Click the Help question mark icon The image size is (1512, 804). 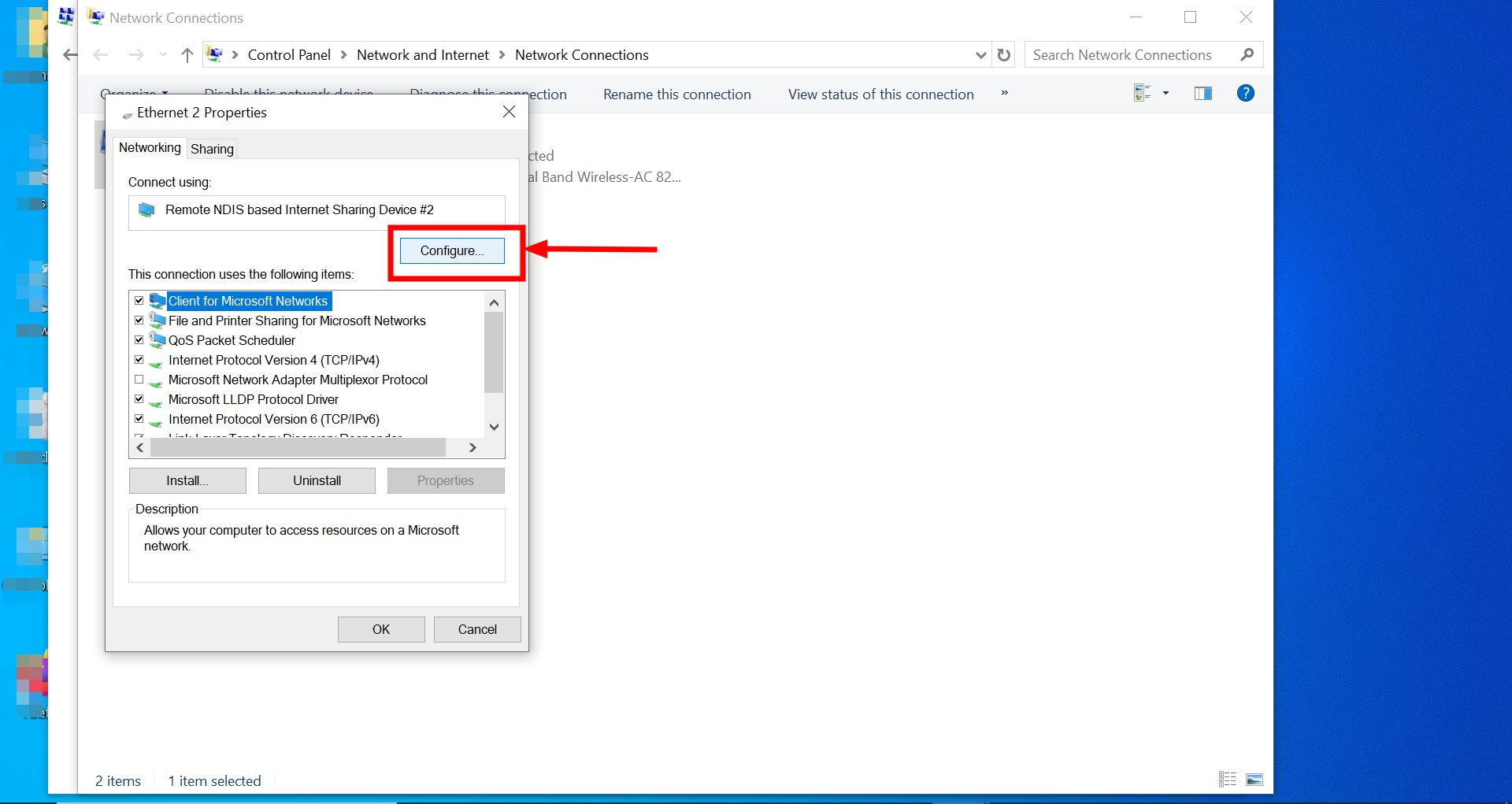pos(1246,93)
